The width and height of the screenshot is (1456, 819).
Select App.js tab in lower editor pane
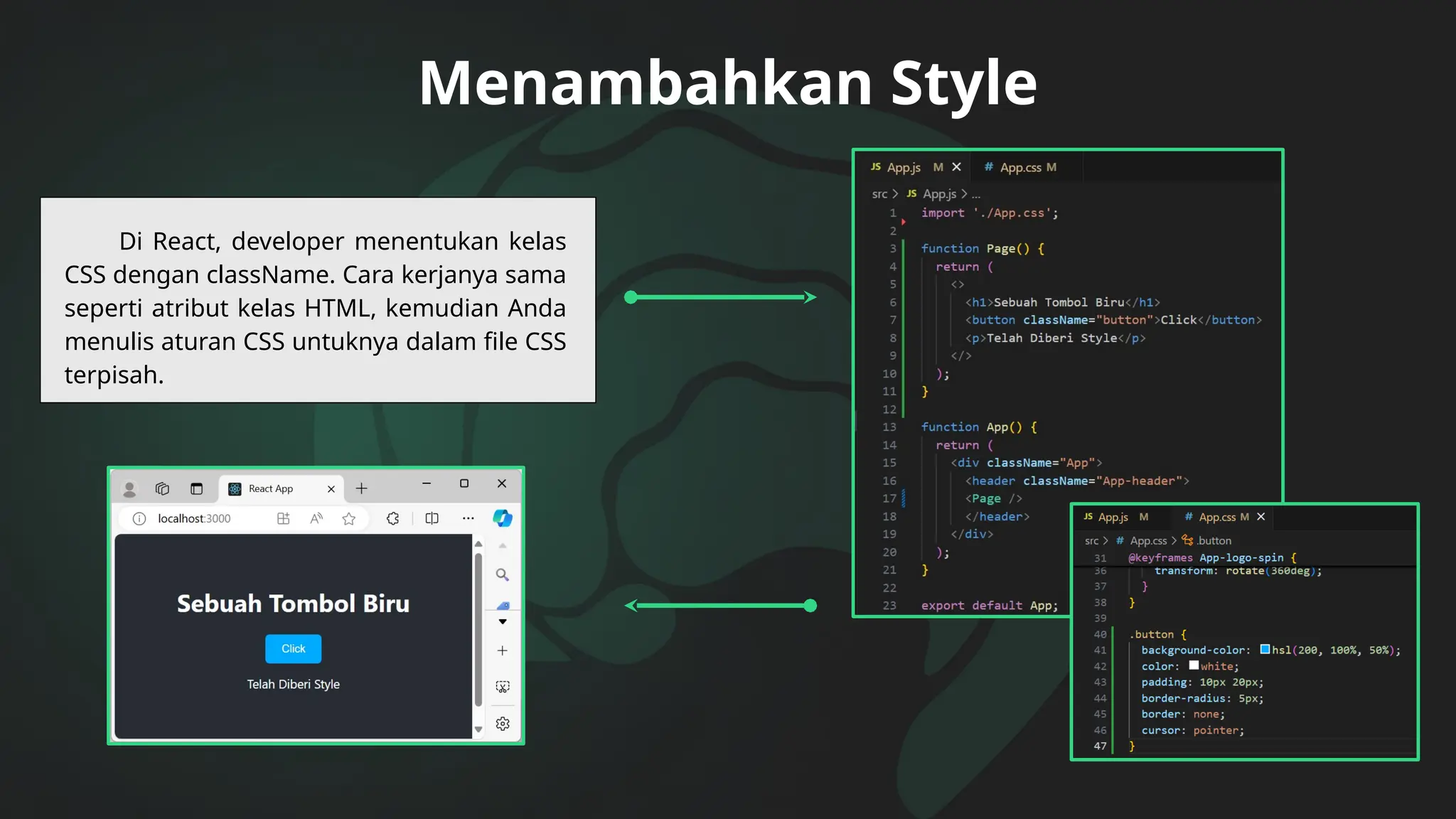click(x=1112, y=517)
